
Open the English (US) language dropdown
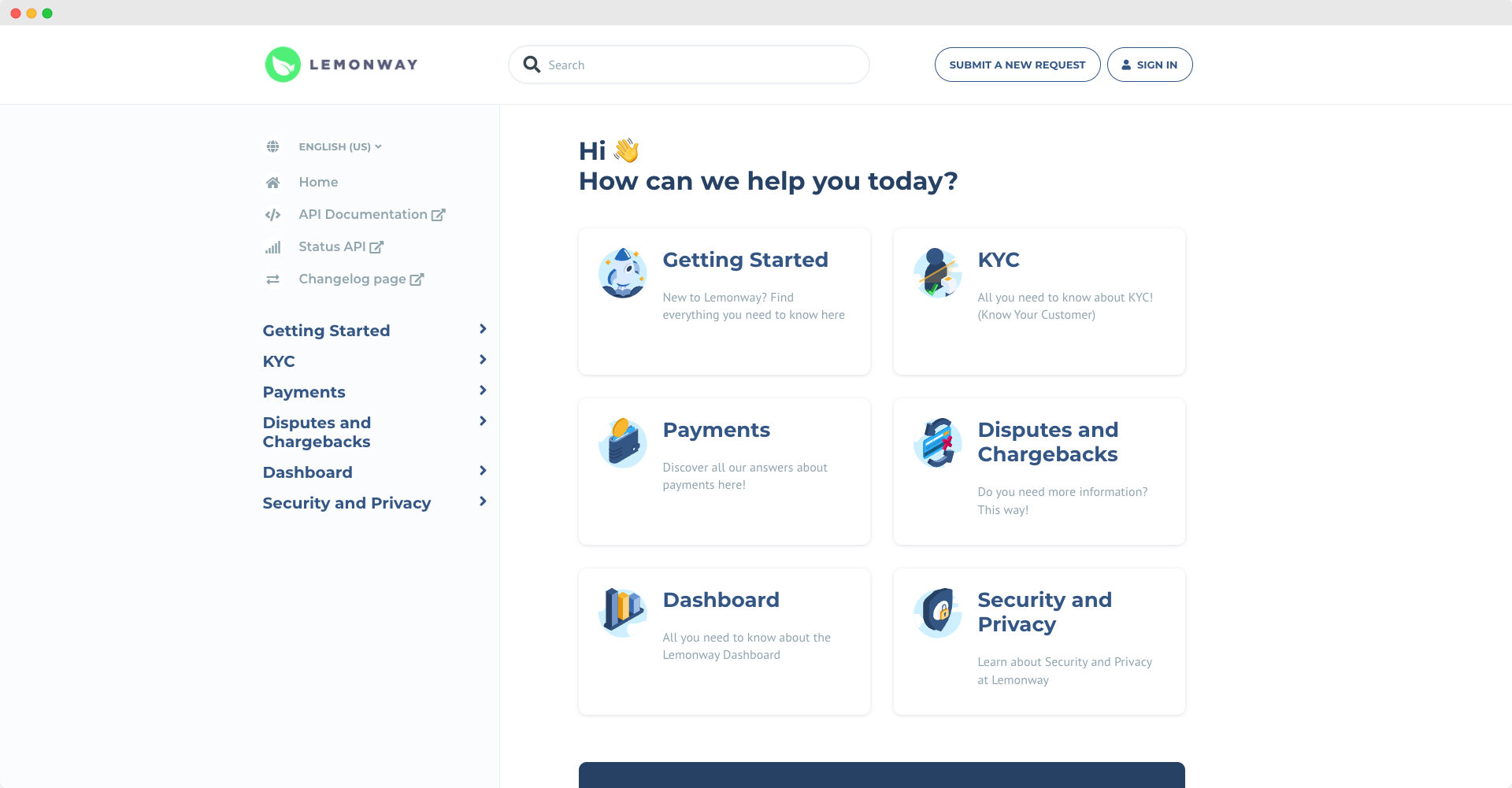click(339, 146)
